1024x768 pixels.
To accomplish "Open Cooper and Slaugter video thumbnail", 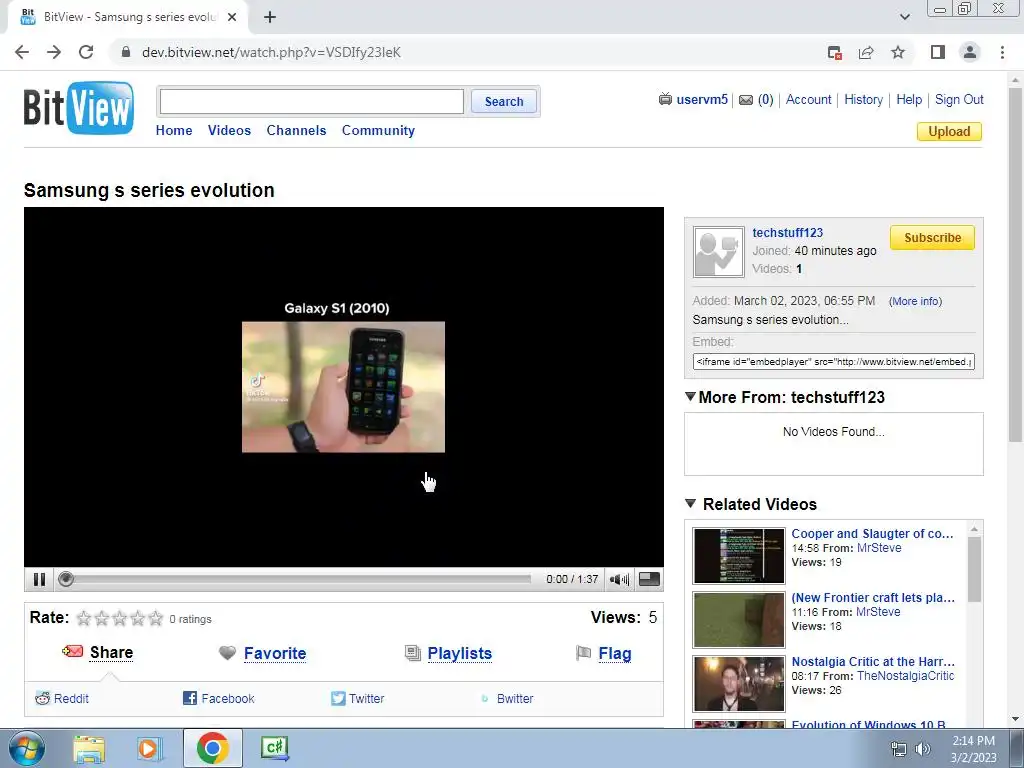I will pyautogui.click(x=739, y=556).
